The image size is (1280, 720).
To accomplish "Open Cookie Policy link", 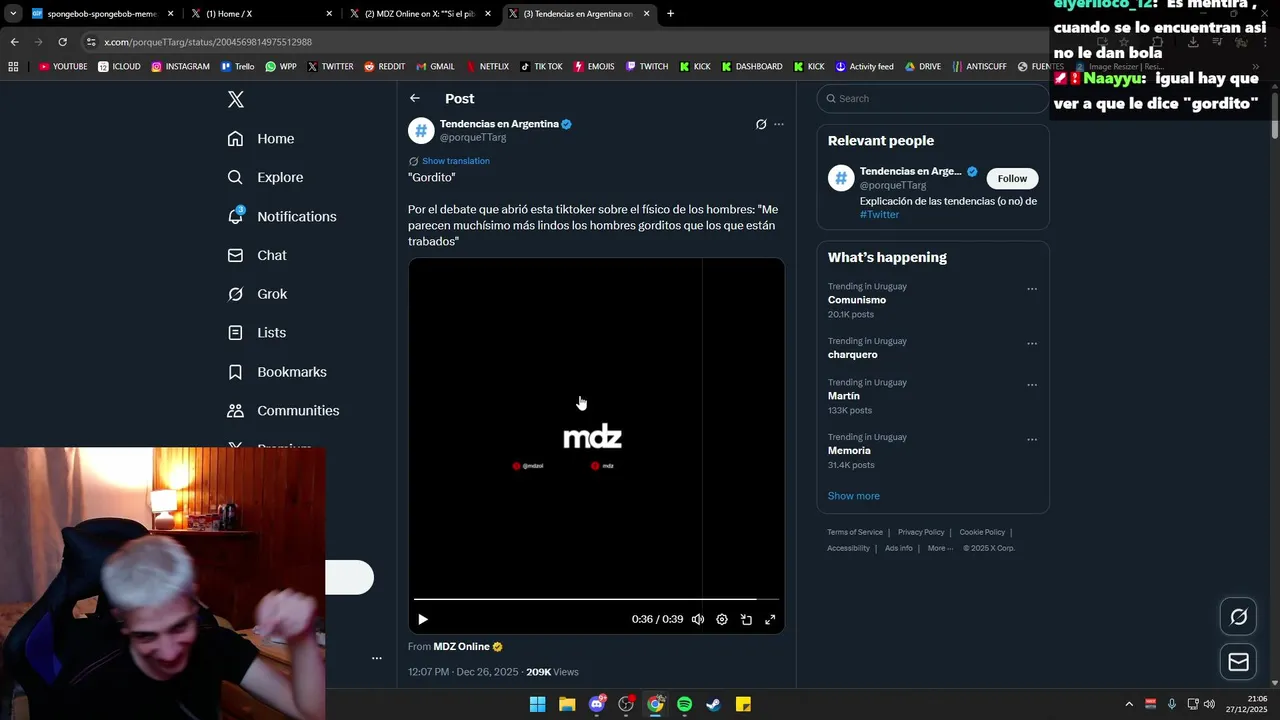I will (982, 532).
